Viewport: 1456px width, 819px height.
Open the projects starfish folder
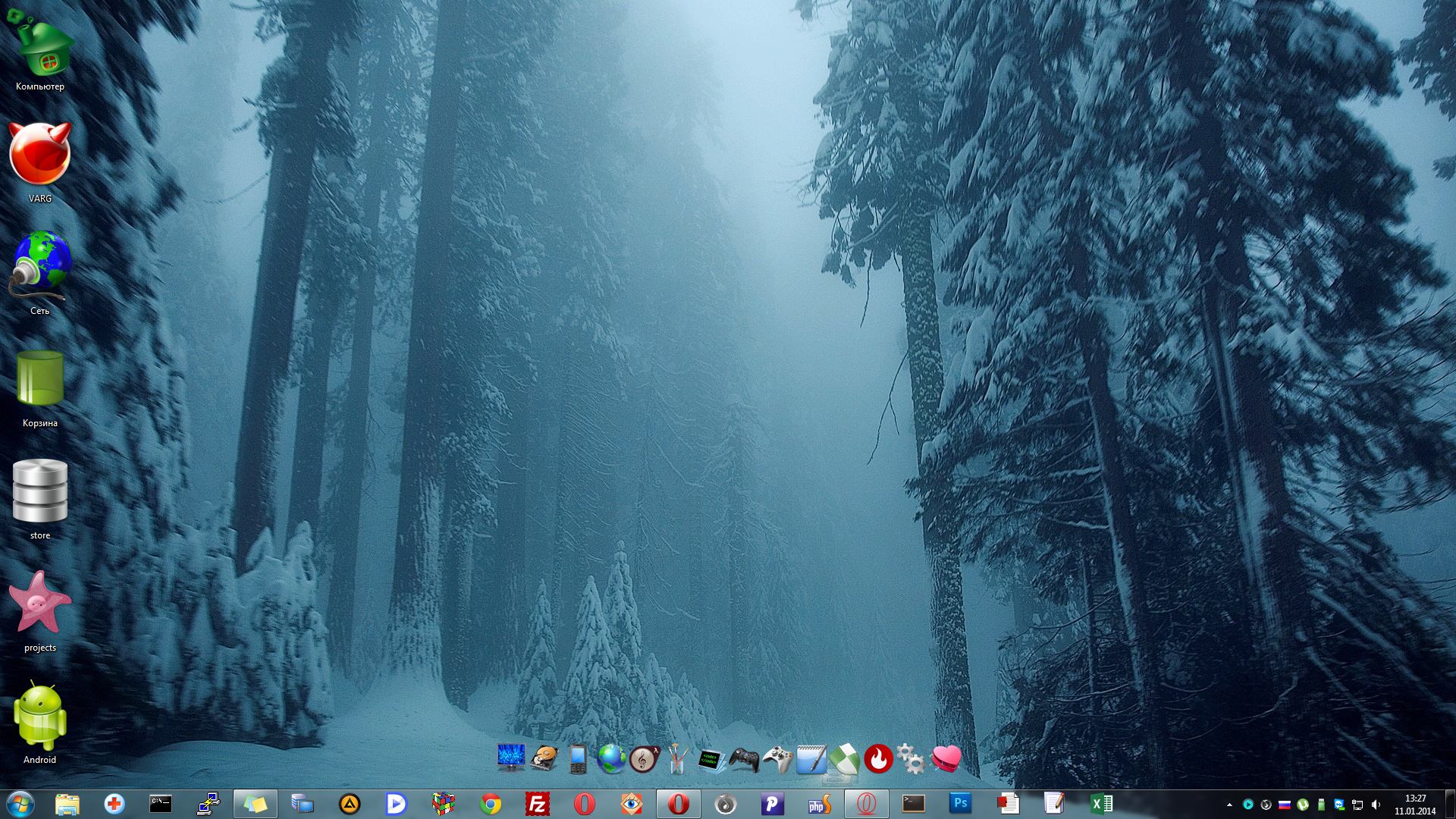pos(40,610)
